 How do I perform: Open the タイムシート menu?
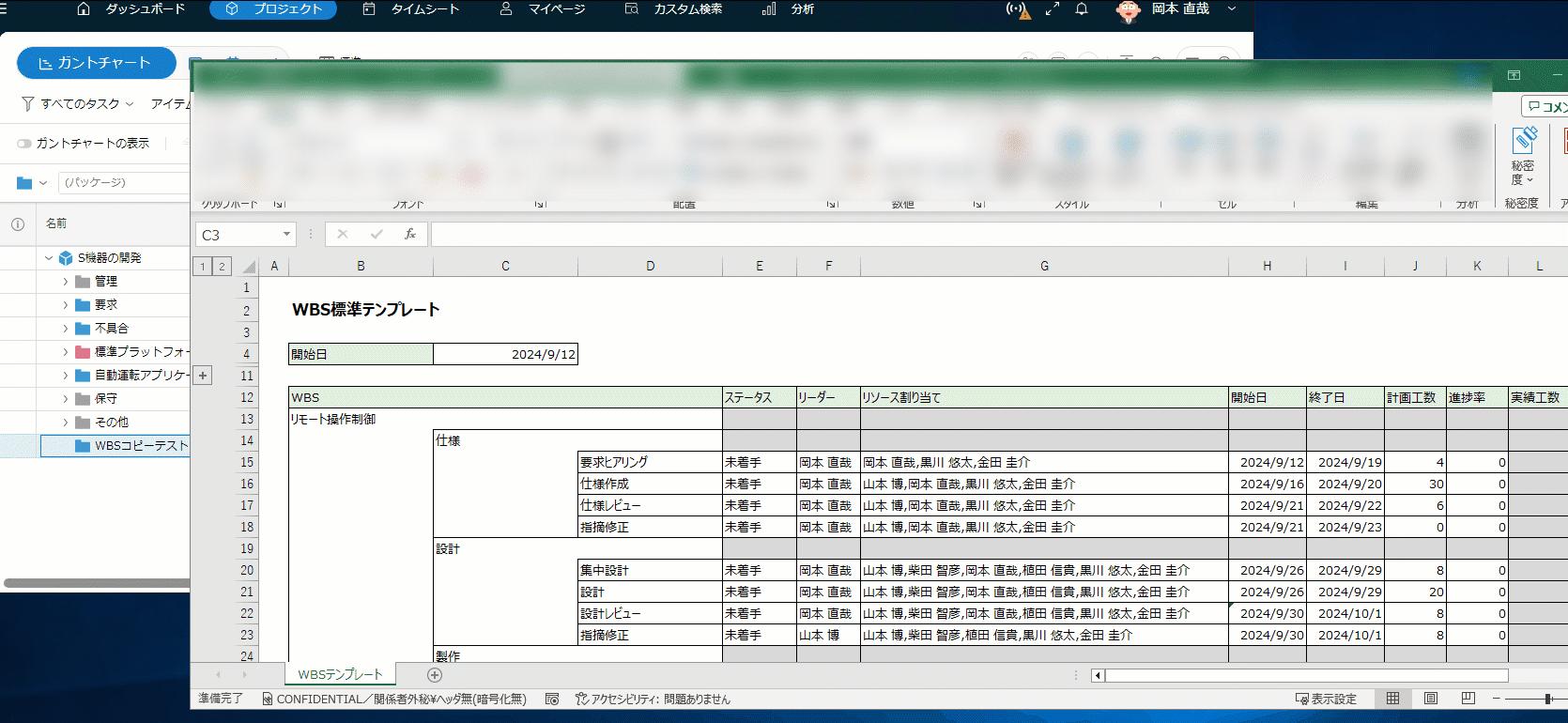(x=411, y=9)
